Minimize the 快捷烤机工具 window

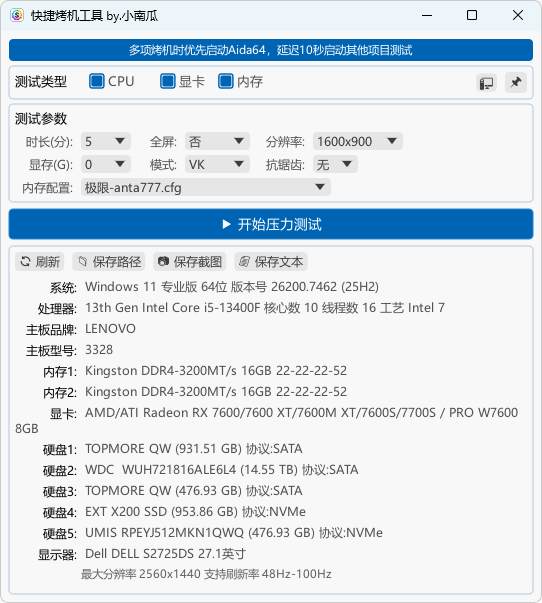(x=427, y=15)
